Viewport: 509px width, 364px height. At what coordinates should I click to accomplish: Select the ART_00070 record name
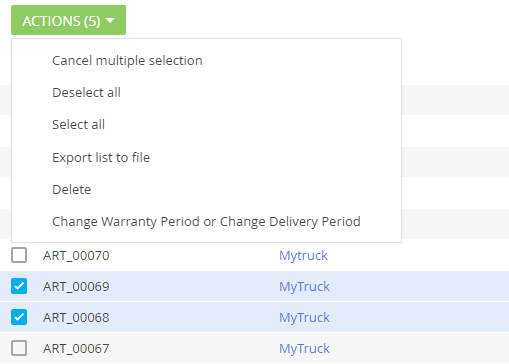76,256
